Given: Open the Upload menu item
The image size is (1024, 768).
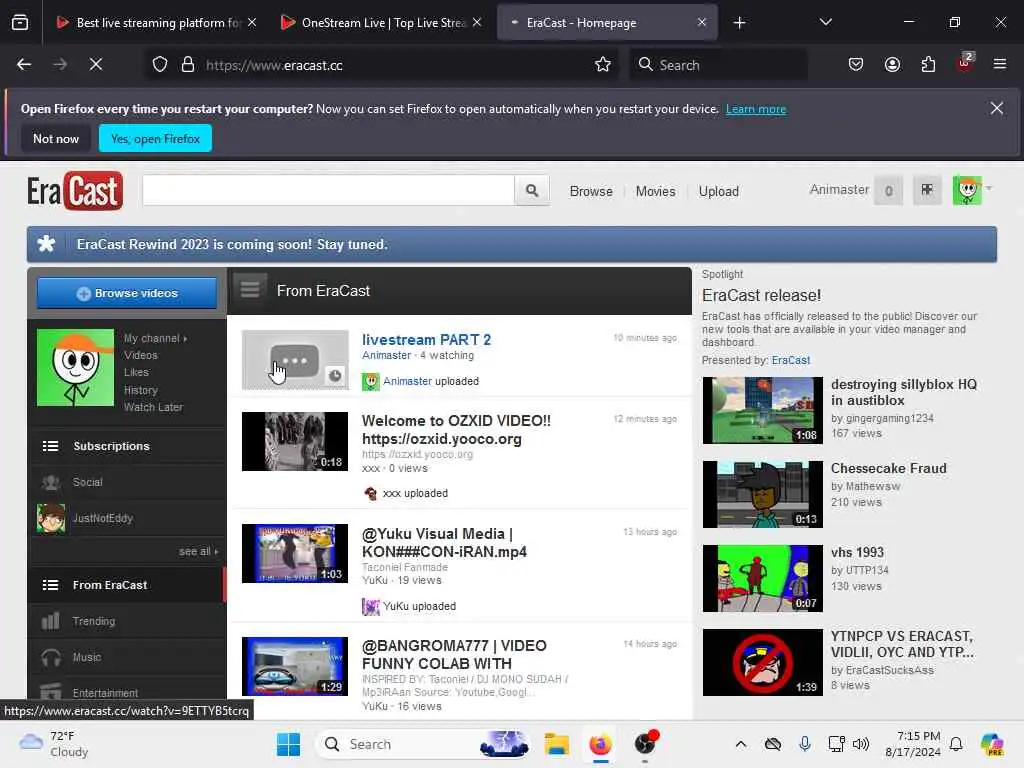Looking at the screenshot, I should [x=718, y=191].
